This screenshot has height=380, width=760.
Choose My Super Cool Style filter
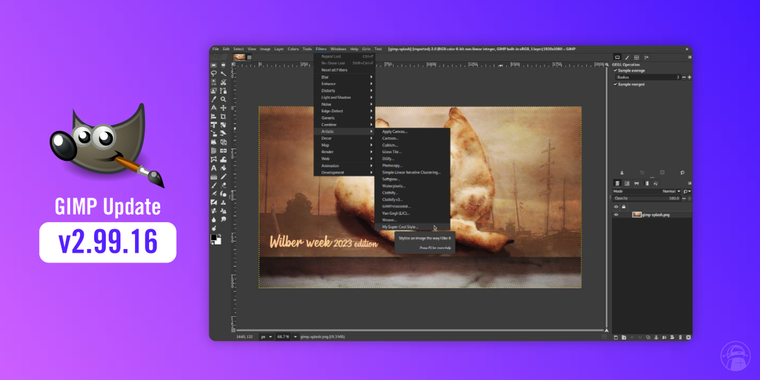412,227
